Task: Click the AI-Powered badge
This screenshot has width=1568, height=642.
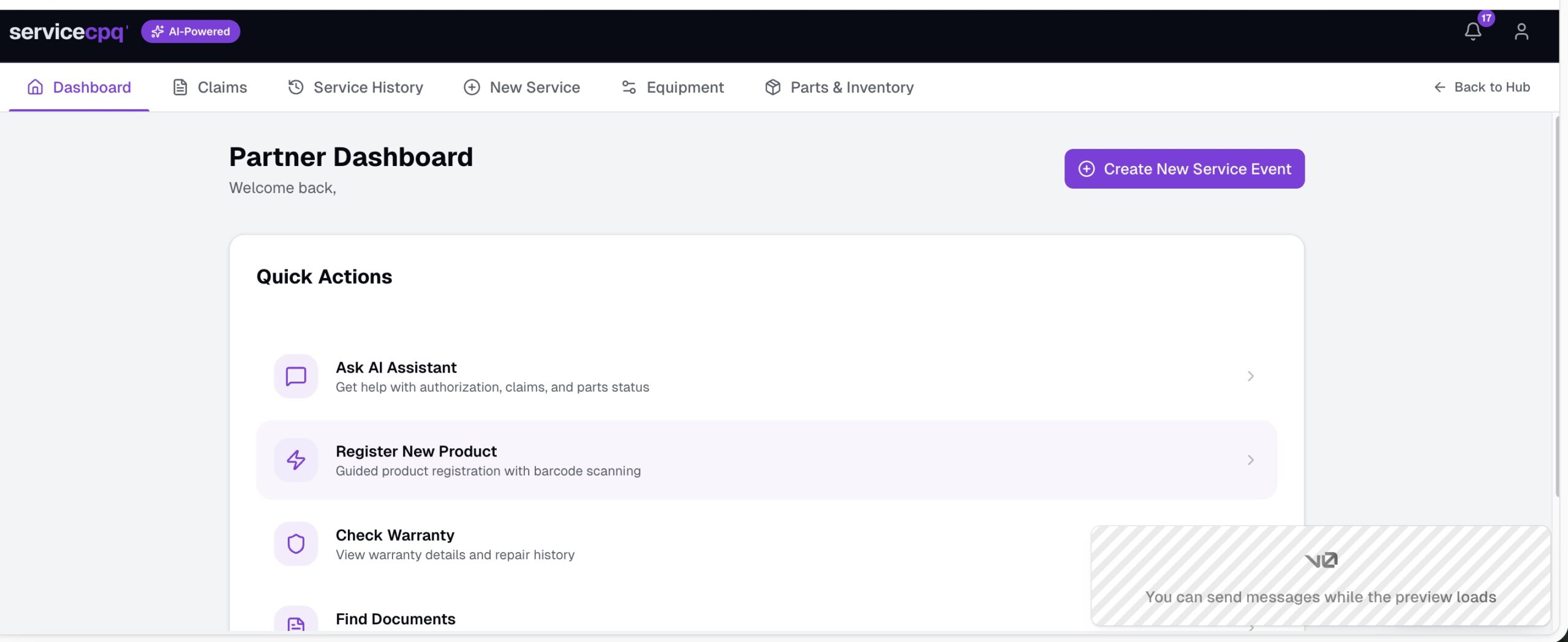Action: coord(190,31)
